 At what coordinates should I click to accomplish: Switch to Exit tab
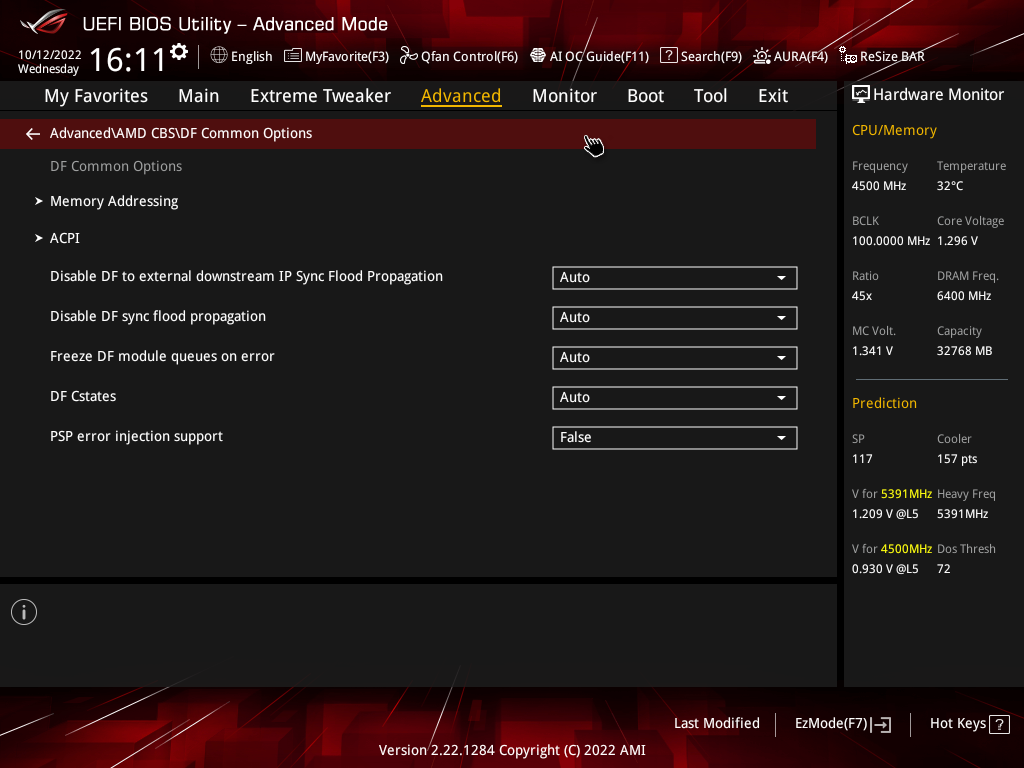pos(773,96)
